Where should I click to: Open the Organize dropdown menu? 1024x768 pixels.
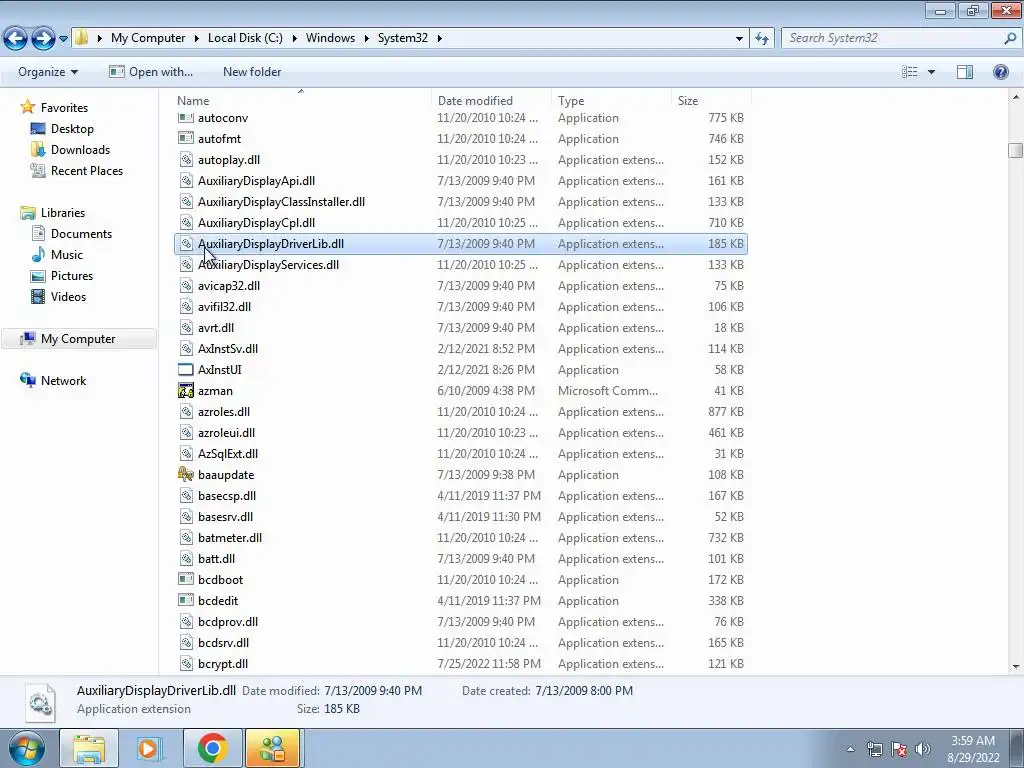48,72
